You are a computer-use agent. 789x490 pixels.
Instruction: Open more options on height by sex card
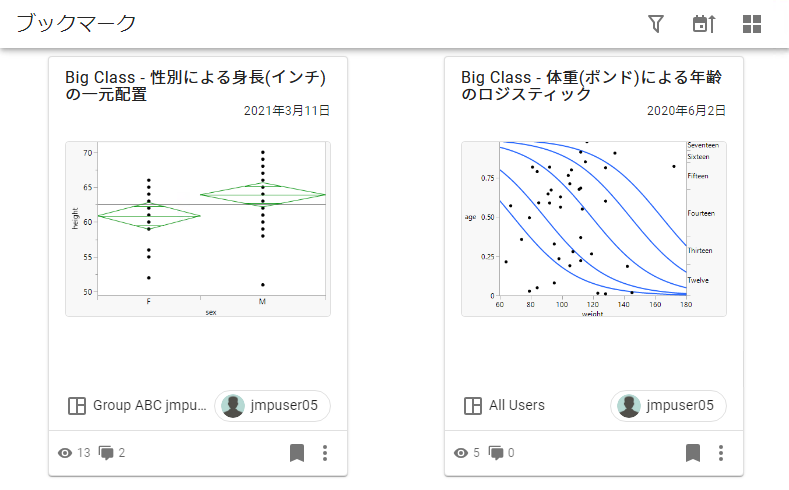pos(325,453)
